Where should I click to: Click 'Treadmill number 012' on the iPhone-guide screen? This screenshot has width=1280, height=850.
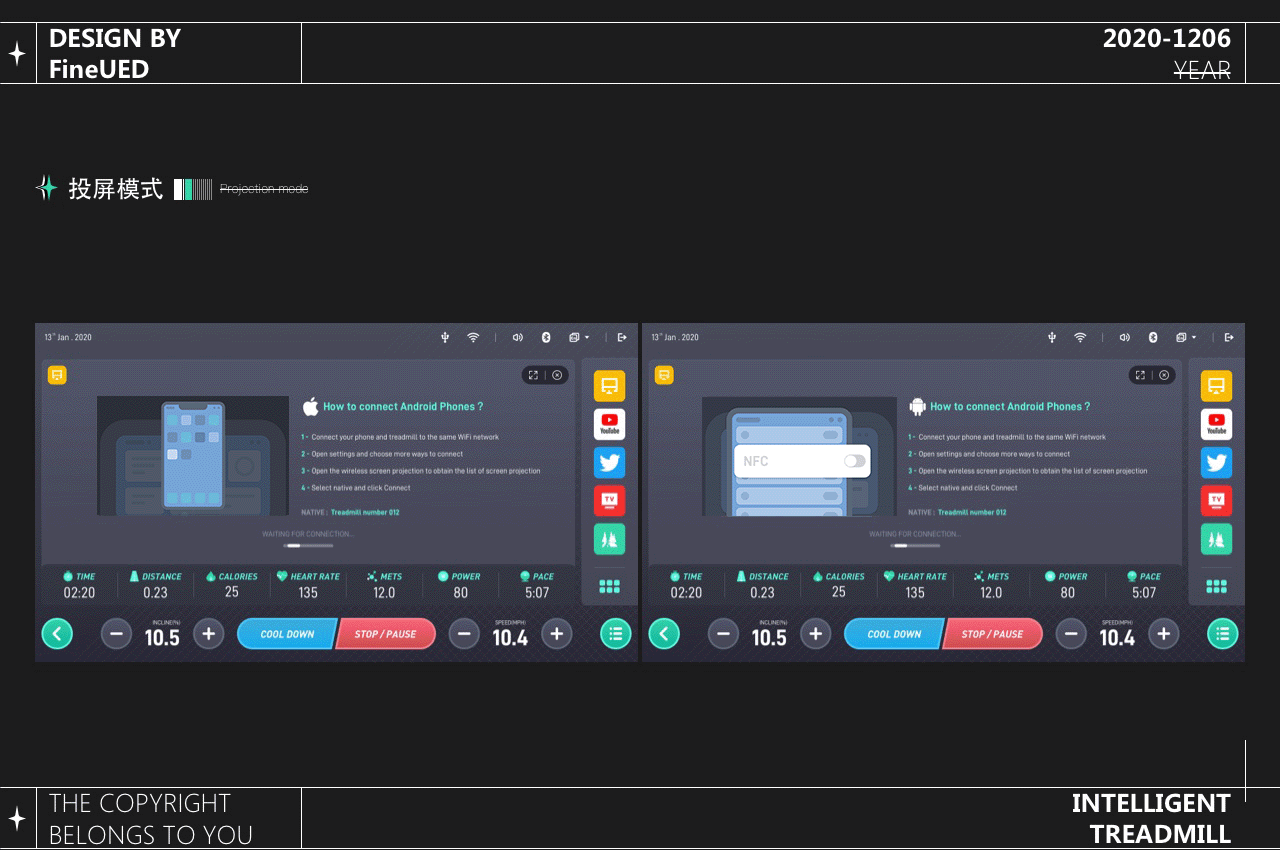365,512
